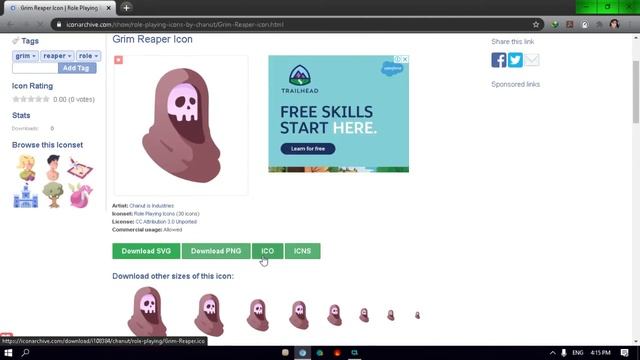This screenshot has width=640, height=360.
Task: Share the icon on Facebook
Action: [498, 60]
